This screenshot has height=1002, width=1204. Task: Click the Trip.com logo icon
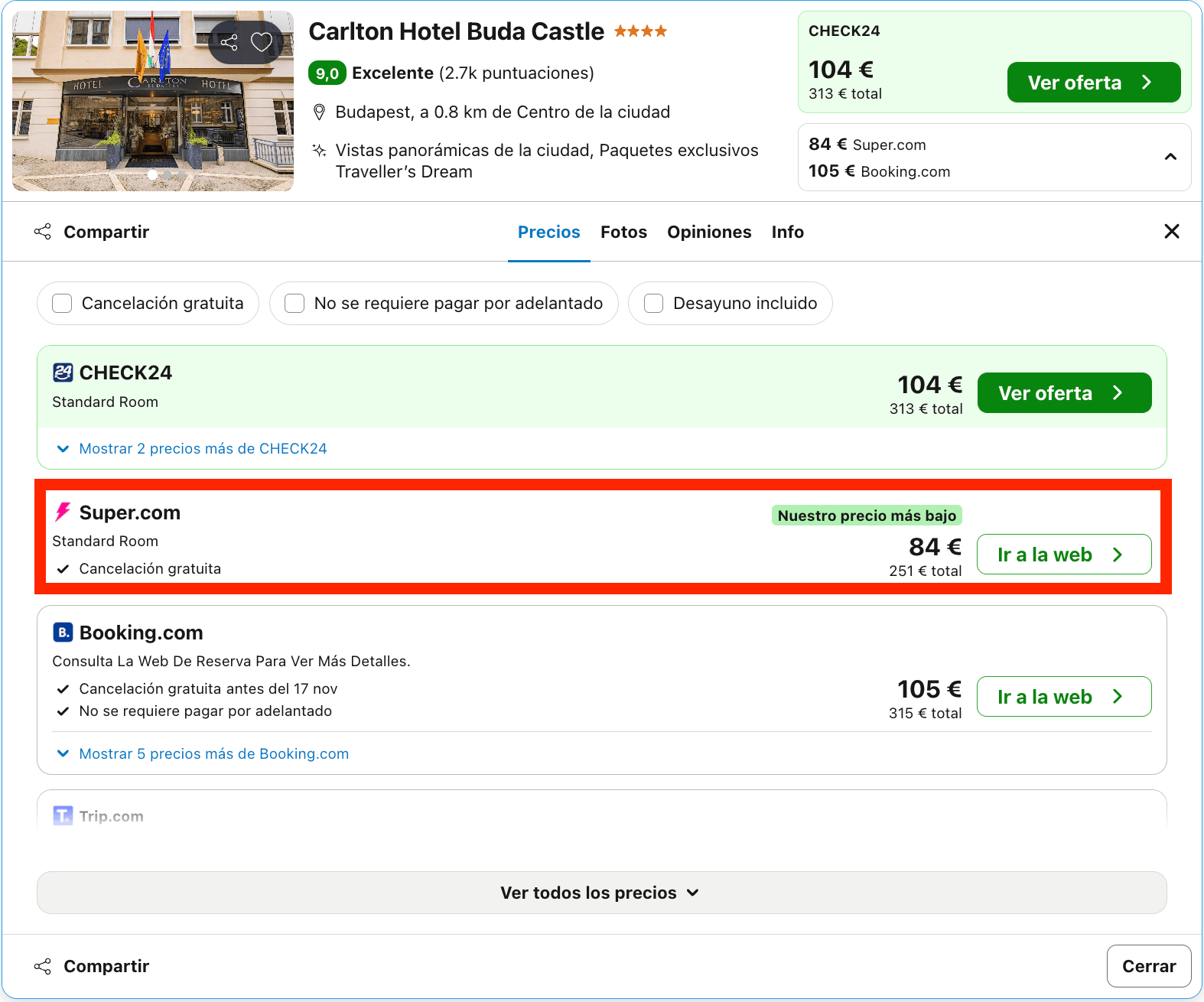tap(63, 815)
